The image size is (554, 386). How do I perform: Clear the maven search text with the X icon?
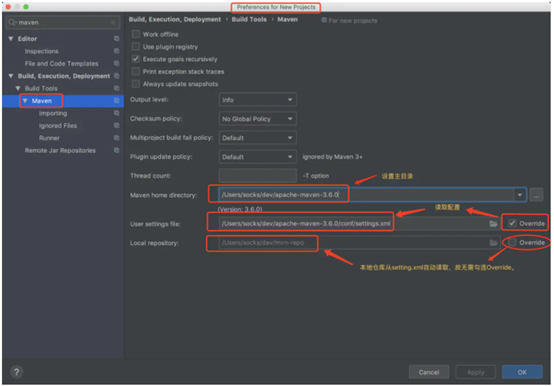tap(113, 23)
